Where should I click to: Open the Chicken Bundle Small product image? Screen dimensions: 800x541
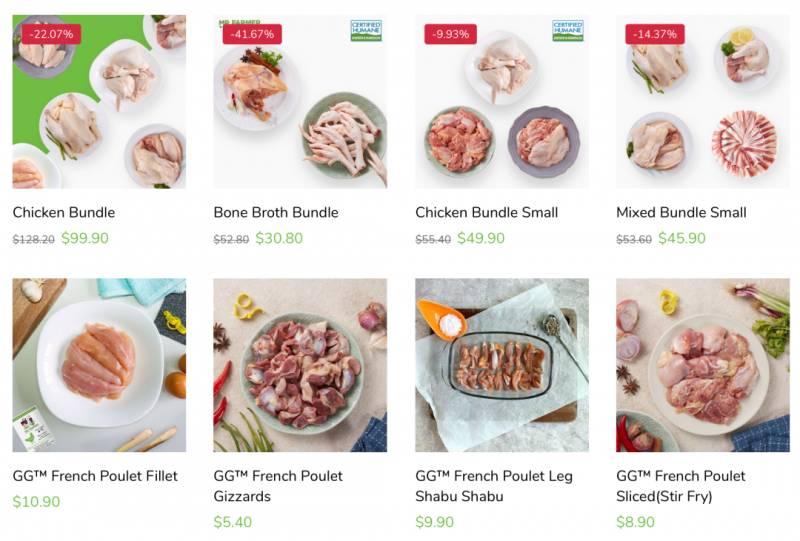pos(502,110)
